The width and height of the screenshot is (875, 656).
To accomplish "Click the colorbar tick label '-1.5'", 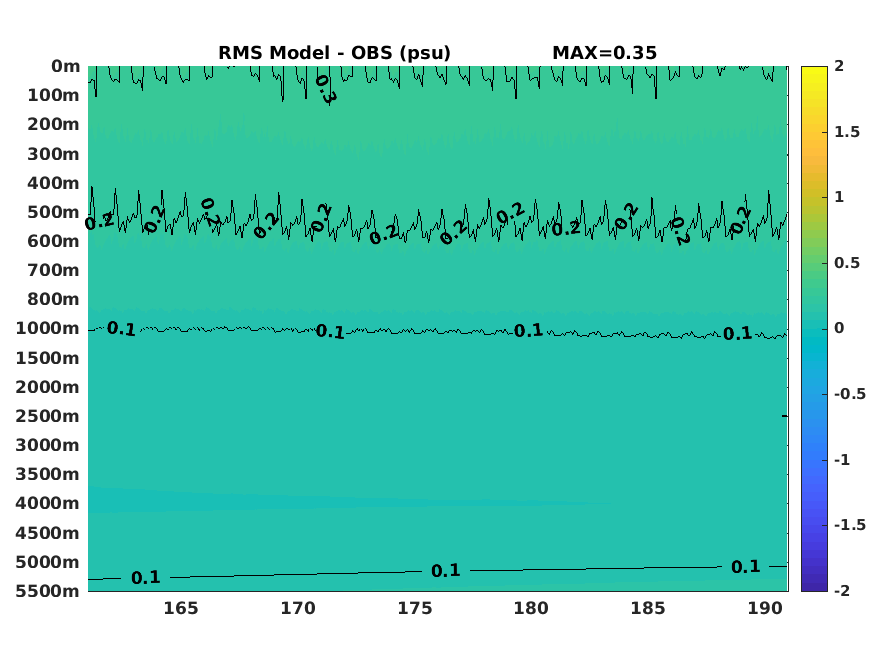I will (x=850, y=525).
